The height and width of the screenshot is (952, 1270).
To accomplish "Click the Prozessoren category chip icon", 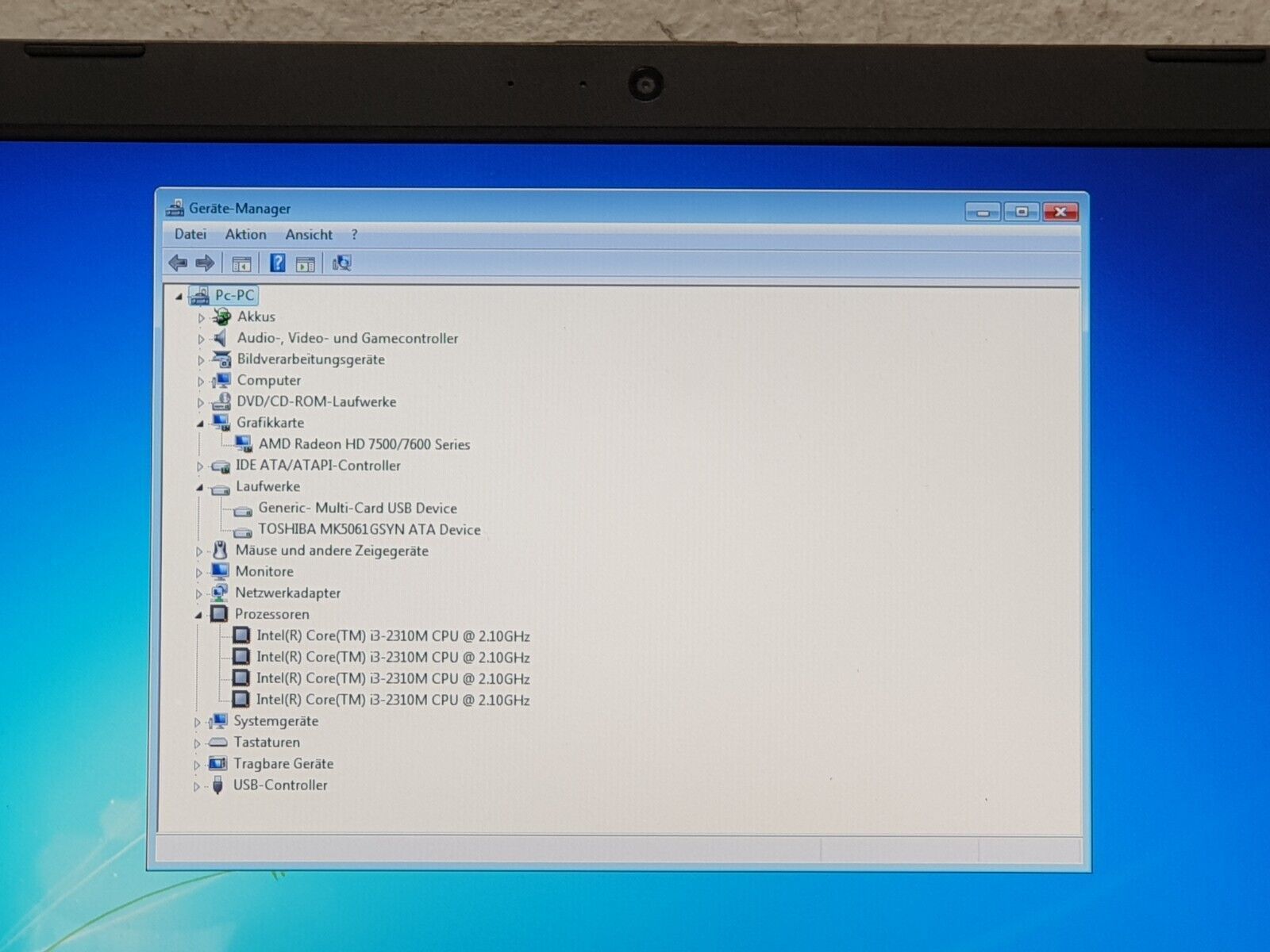I will [219, 615].
